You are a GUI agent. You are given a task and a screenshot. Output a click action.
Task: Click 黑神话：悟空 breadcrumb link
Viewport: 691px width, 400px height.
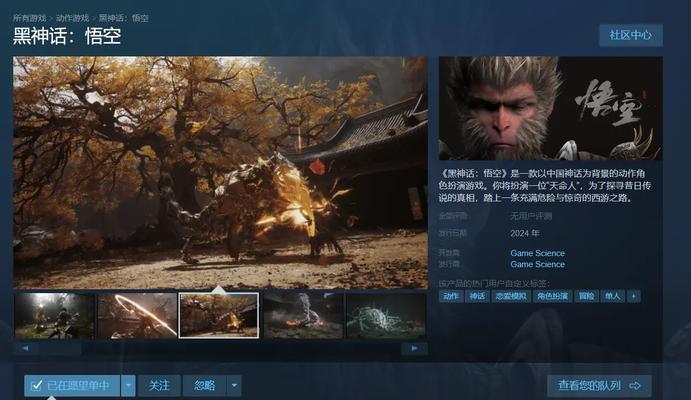coord(123,18)
